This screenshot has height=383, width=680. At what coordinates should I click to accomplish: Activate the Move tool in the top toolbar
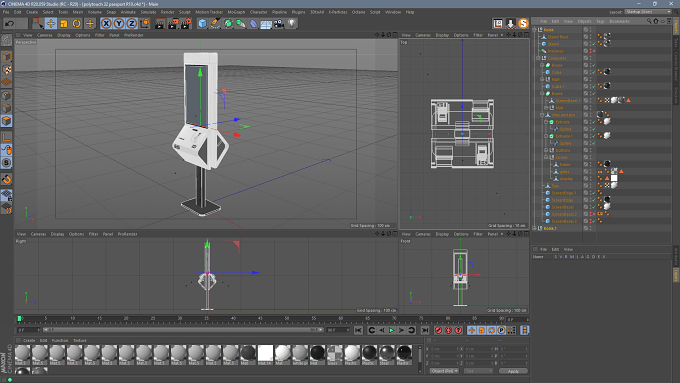pos(51,23)
